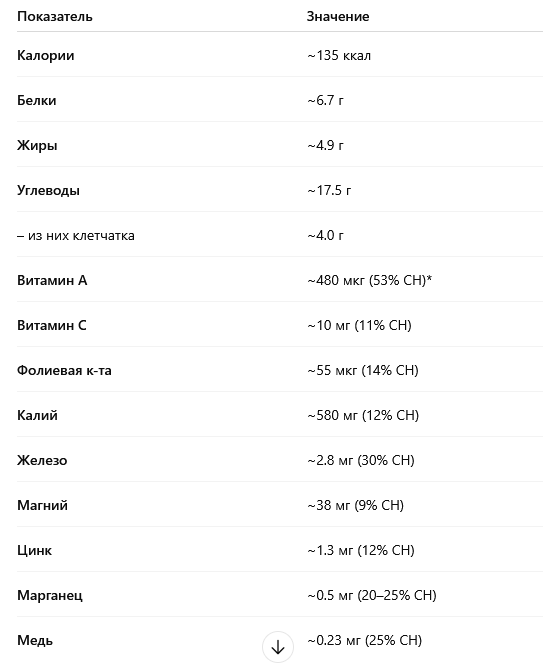Select the Показатель column header
The height and width of the screenshot is (671, 544).
click(x=55, y=16)
